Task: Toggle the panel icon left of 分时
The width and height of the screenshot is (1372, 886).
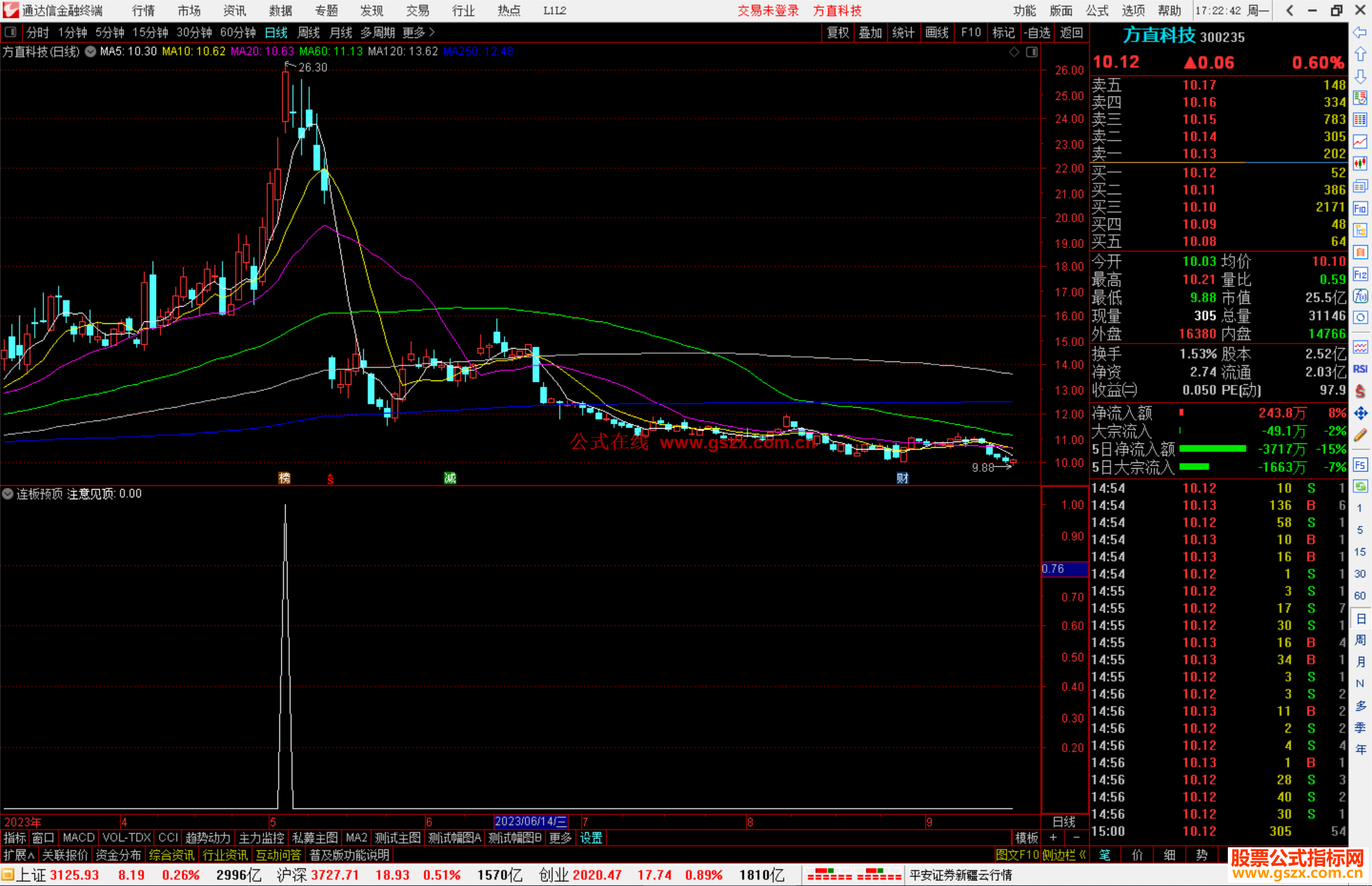Action: pyautogui.click(x=10, y=32)
